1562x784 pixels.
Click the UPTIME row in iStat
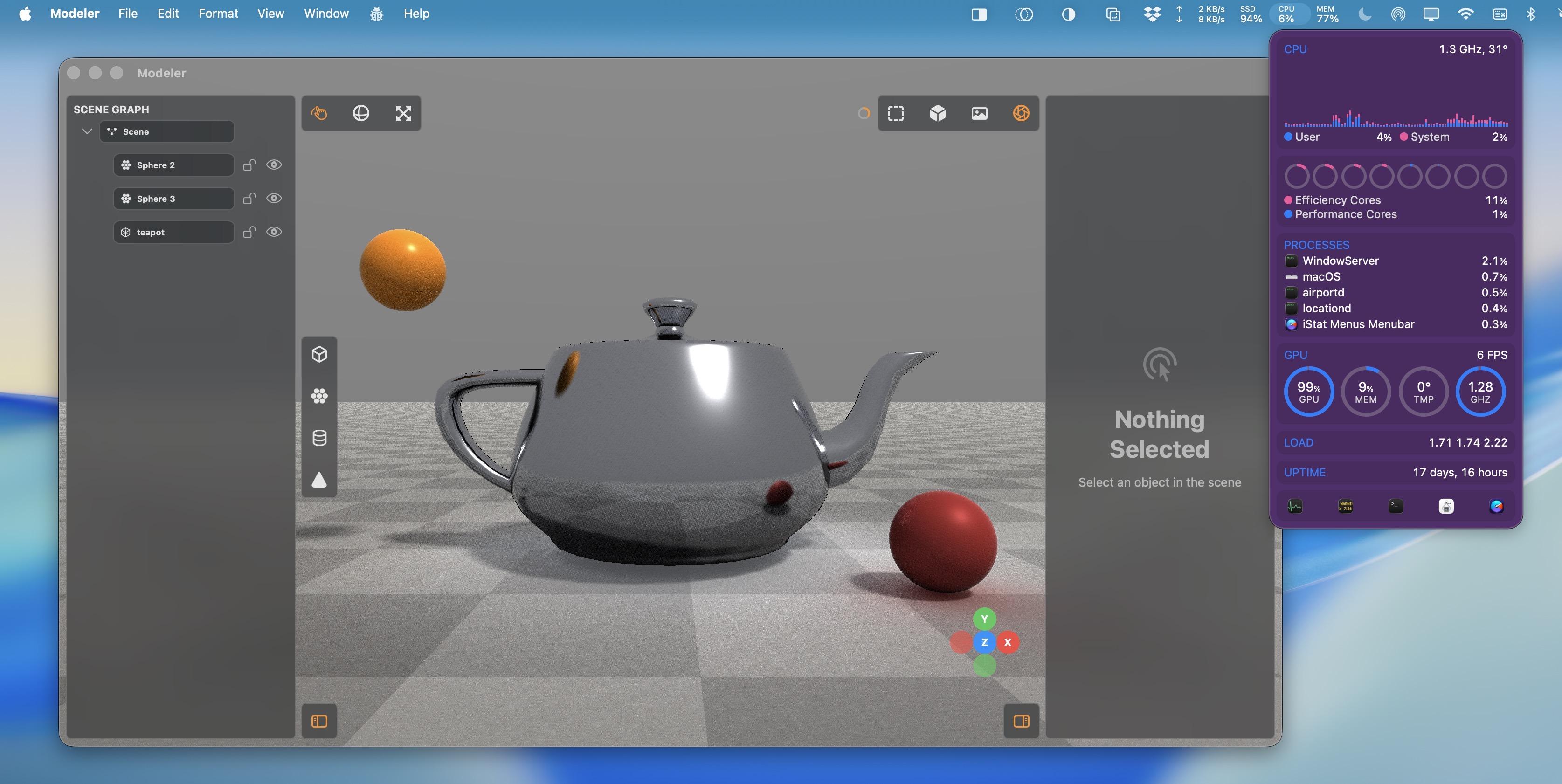coord(1395,472)
